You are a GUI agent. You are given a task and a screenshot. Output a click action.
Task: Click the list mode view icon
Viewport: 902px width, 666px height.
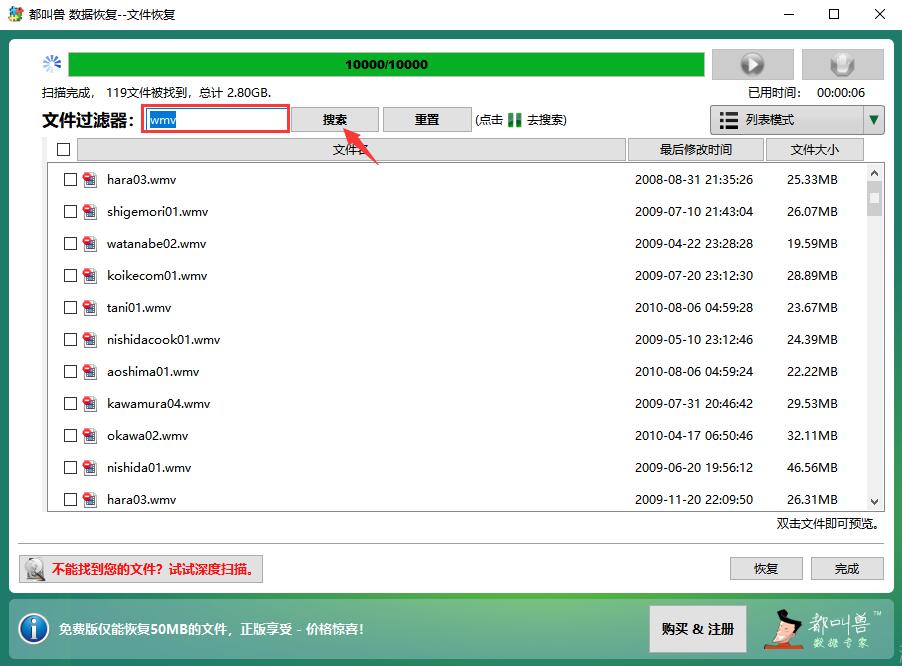(x=729, y=120)
